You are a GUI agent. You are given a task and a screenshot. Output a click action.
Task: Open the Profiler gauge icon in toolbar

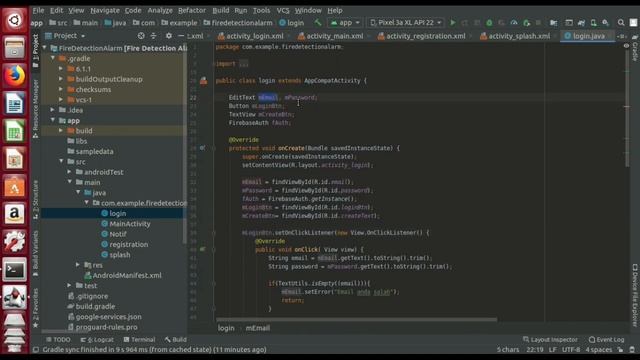[514, 23]
